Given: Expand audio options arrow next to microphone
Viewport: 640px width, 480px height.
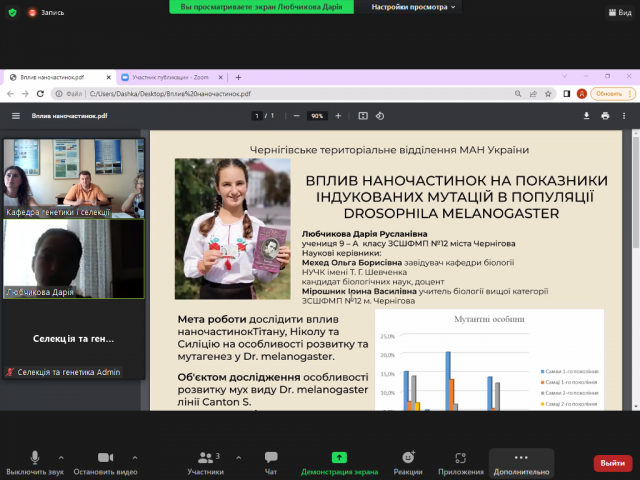Looking at the screenshot, I should [x=61, y=456].
